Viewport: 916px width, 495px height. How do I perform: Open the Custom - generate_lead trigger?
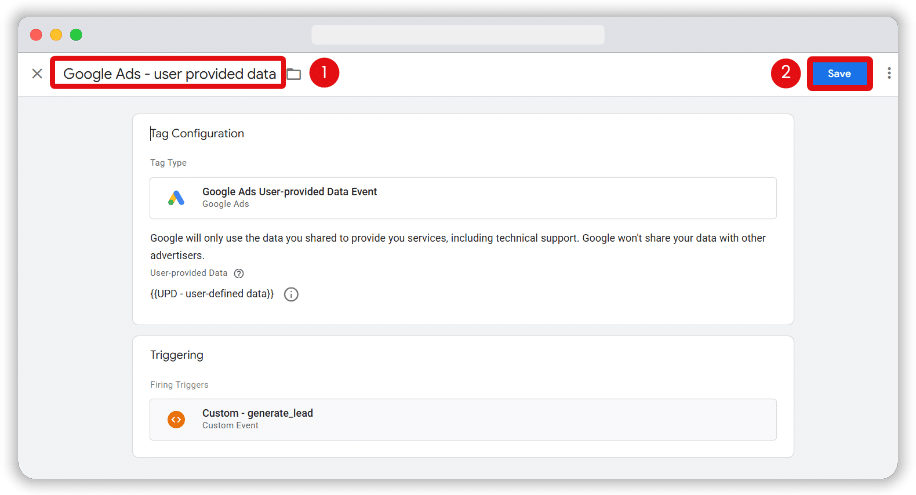click(463, 420)
